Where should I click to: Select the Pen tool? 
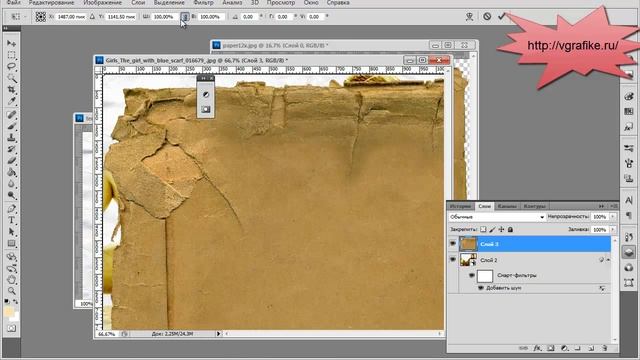click(11, 209)
